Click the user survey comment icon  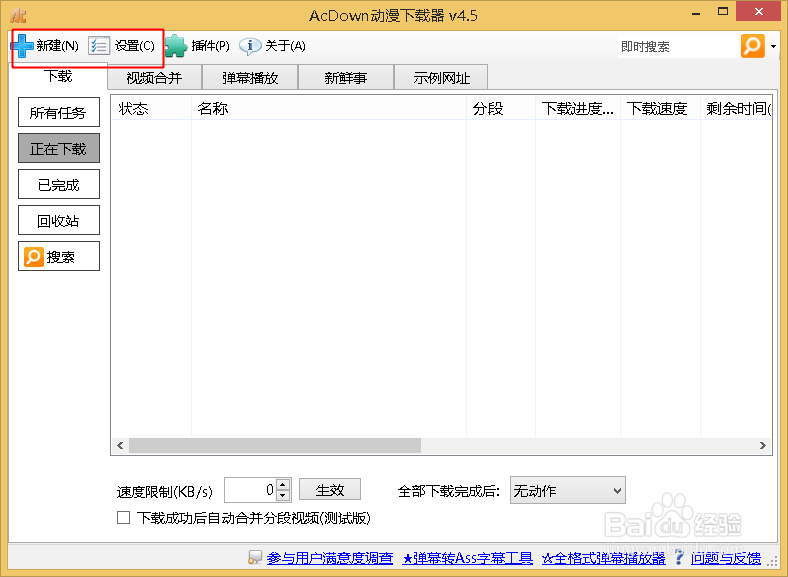(x=255, y=557)
